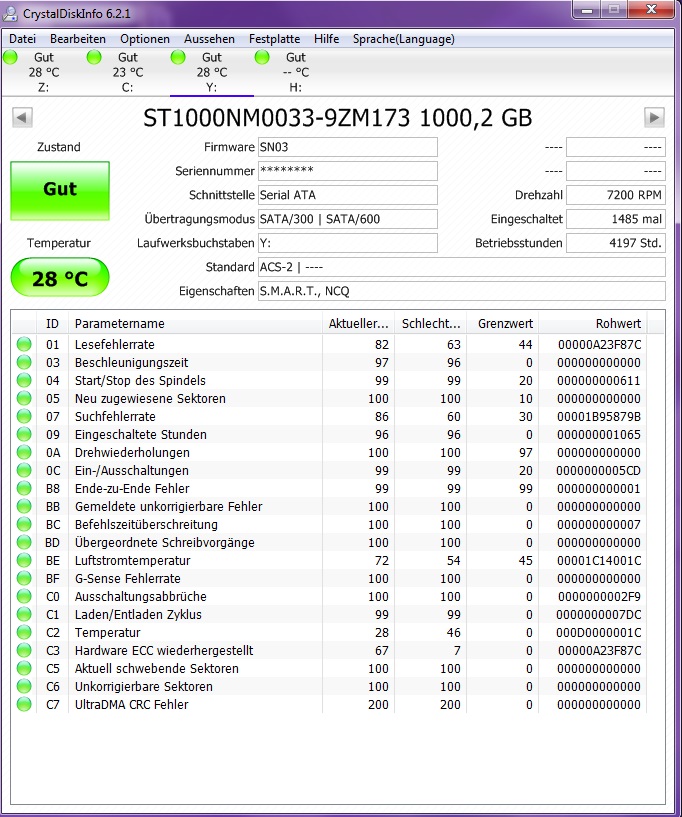This screenshot has width=682, height=817.
Task: Click status icon for Aktuell schwebende Sektoren
Action: pyautogui.click(x=24, y=668)
